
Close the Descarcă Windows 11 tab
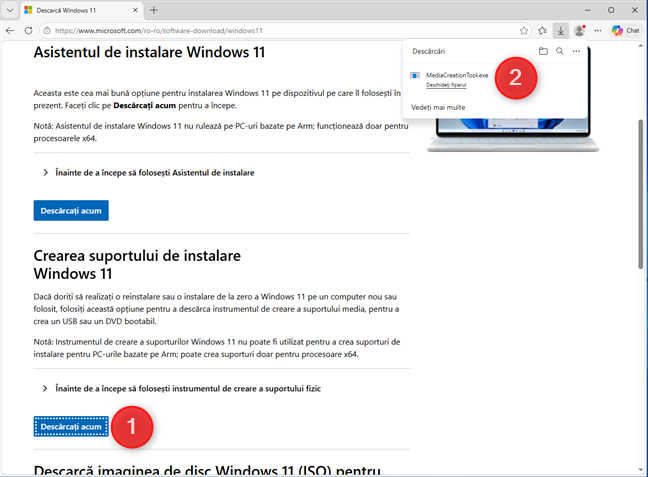point(135,10)
